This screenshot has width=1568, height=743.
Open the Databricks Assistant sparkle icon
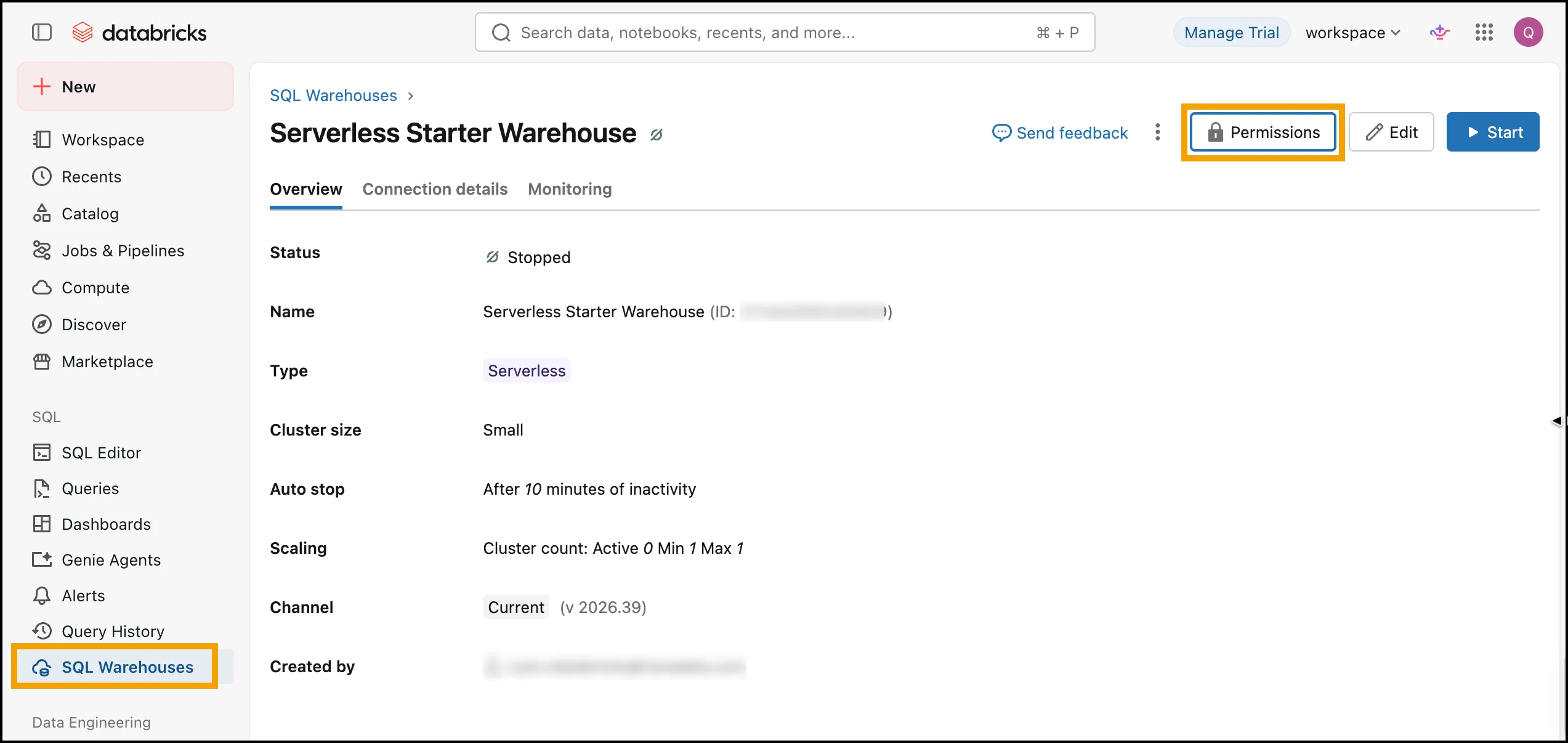pos(1439,32)
